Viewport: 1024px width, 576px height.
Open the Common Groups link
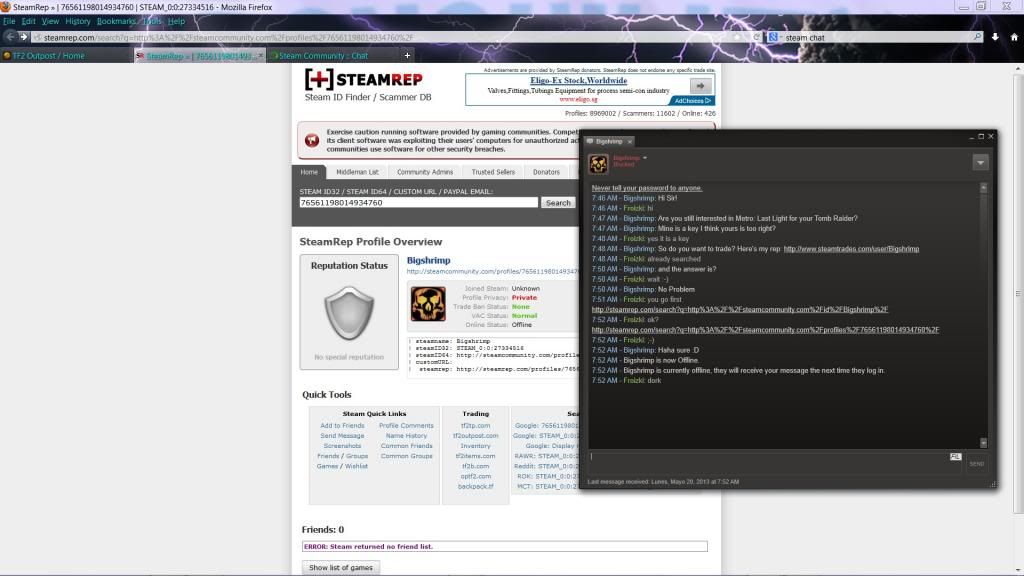click(x=406, y=456)
